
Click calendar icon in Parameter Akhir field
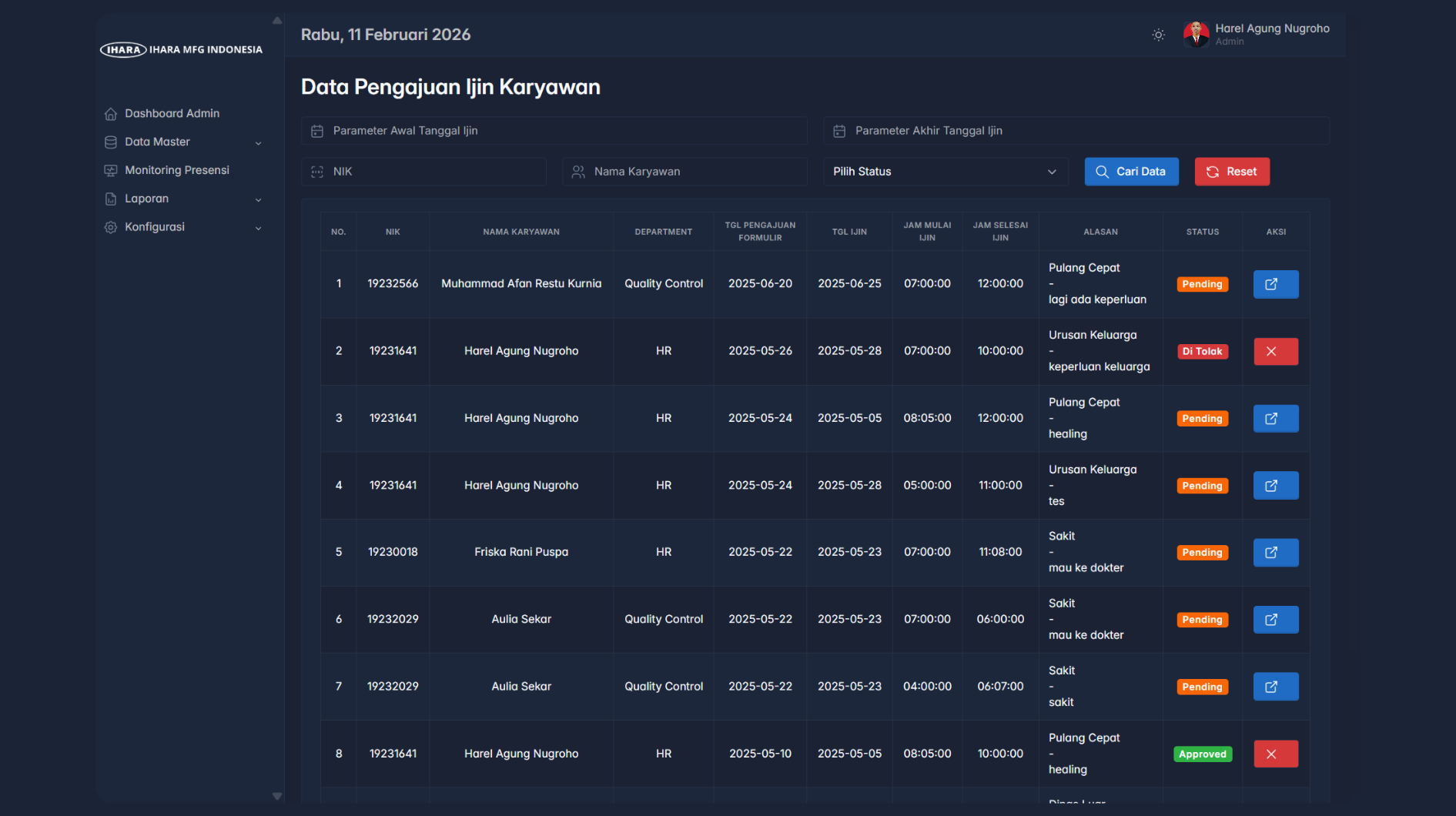839,132
